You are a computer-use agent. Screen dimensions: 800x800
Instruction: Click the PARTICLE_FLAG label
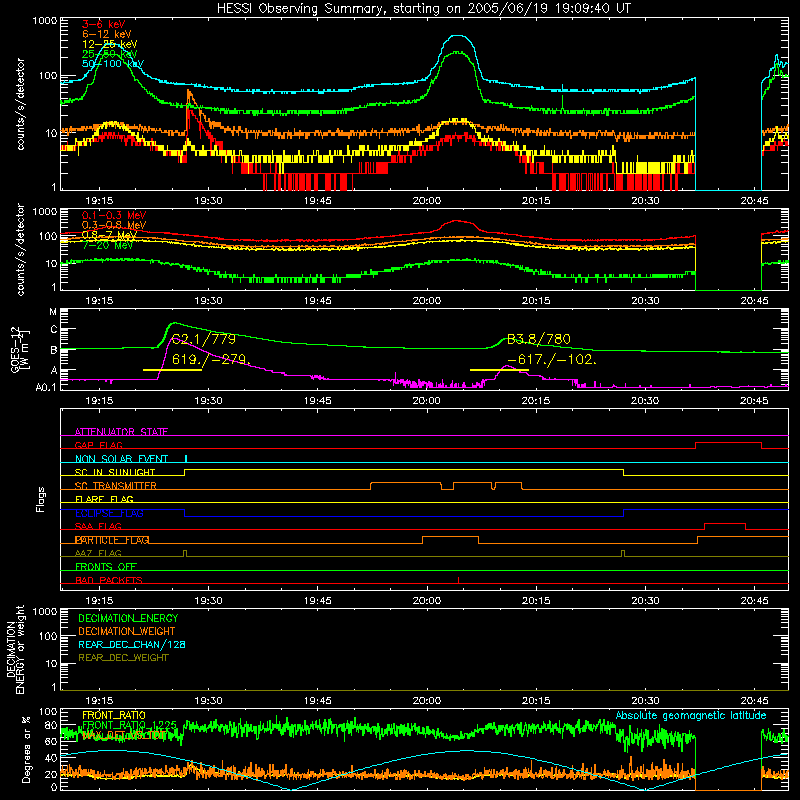[112, 540]
